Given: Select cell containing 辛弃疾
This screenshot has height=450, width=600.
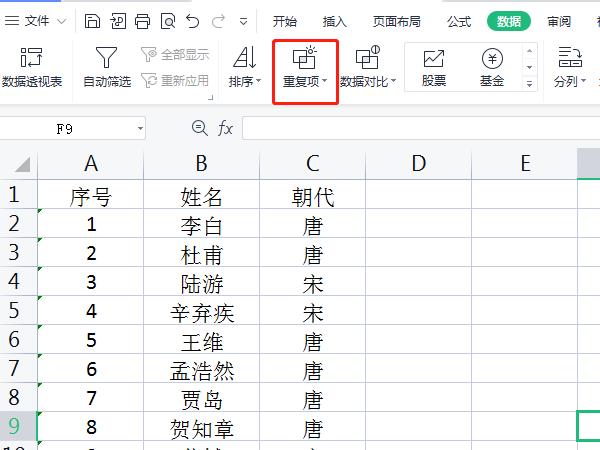Looking at the screenshot, I should pyautogui.click(x=202, y=313).
